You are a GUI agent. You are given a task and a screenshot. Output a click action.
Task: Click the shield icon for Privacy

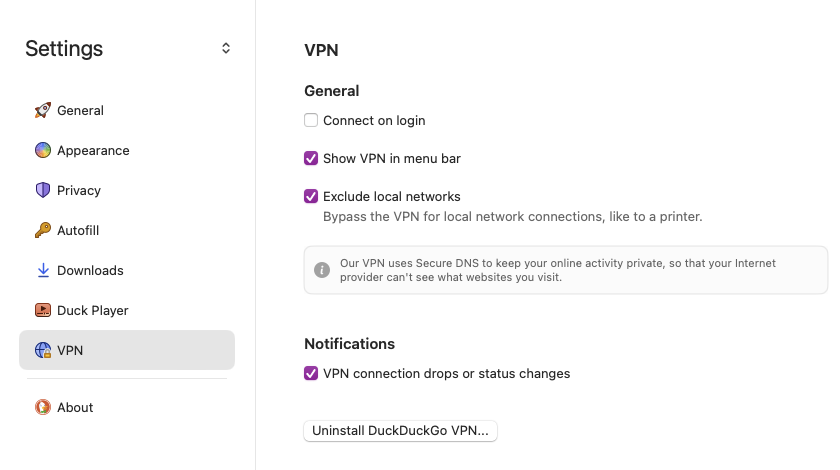pos(43,190)
